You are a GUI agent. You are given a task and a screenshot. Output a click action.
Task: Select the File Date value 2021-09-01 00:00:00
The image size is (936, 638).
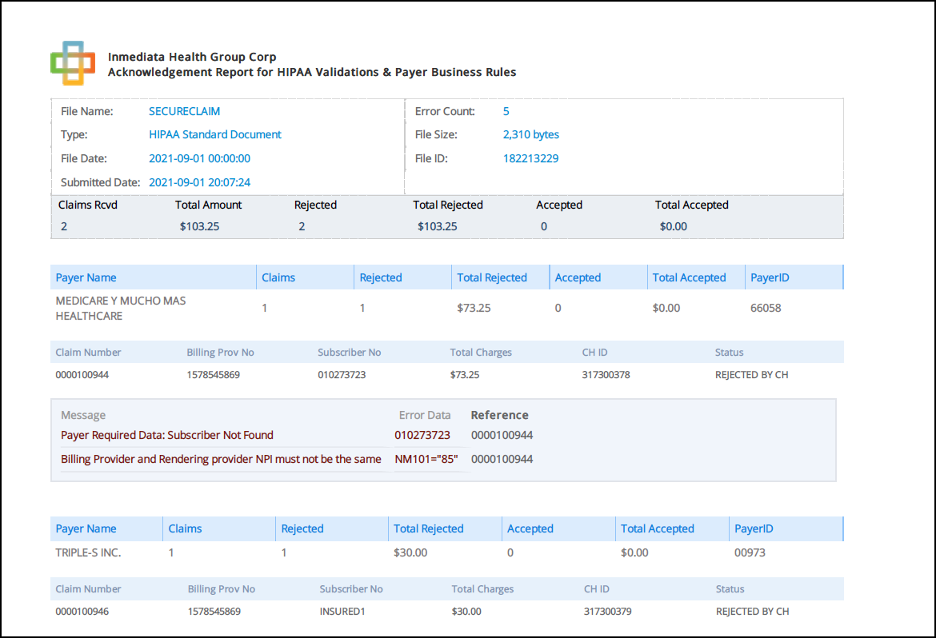click(199, 158)
